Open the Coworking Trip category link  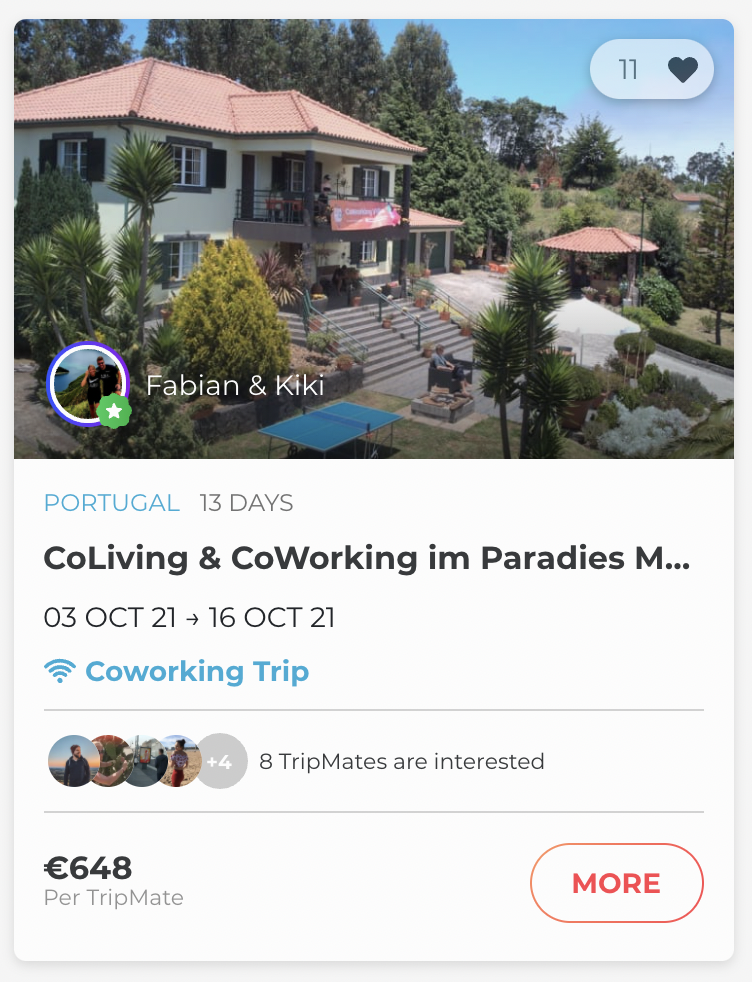click(197, 671)
